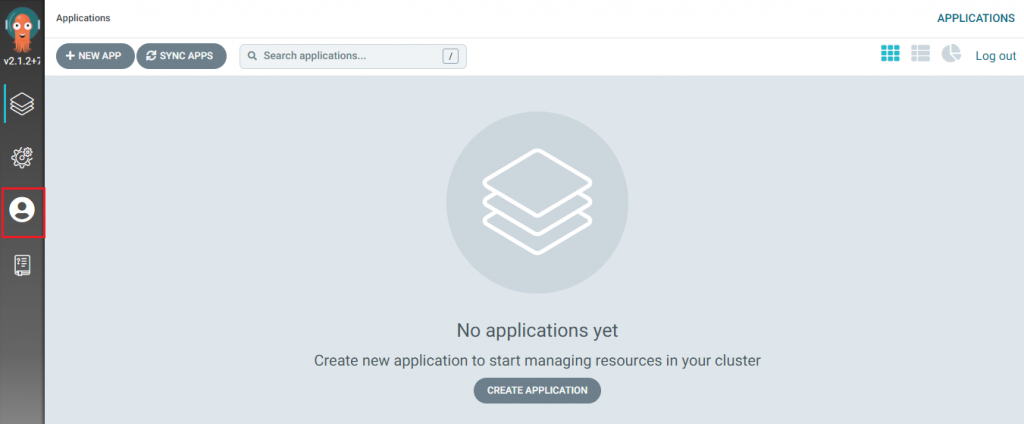Open Applications via the stacked layers sidebar icon
Image resolution: width=1024 pixels, height=424 pixels.
22,104
